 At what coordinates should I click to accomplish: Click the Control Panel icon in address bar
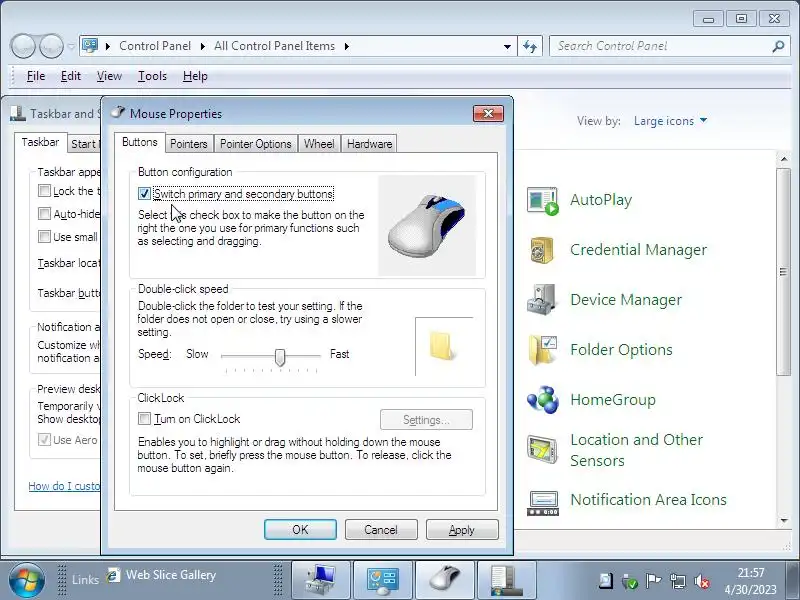(x=90, y=46)
